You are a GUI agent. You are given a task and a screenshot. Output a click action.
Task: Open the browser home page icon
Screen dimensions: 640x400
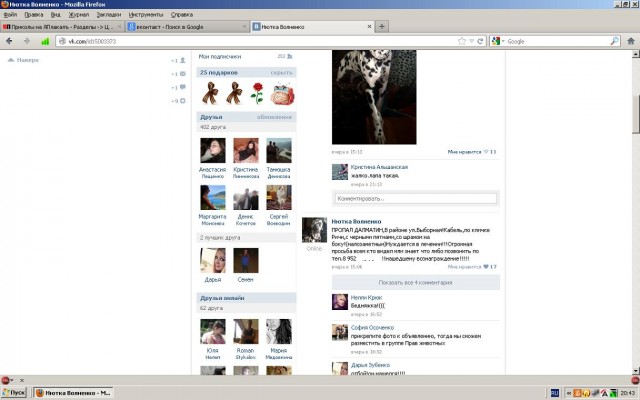631,41
